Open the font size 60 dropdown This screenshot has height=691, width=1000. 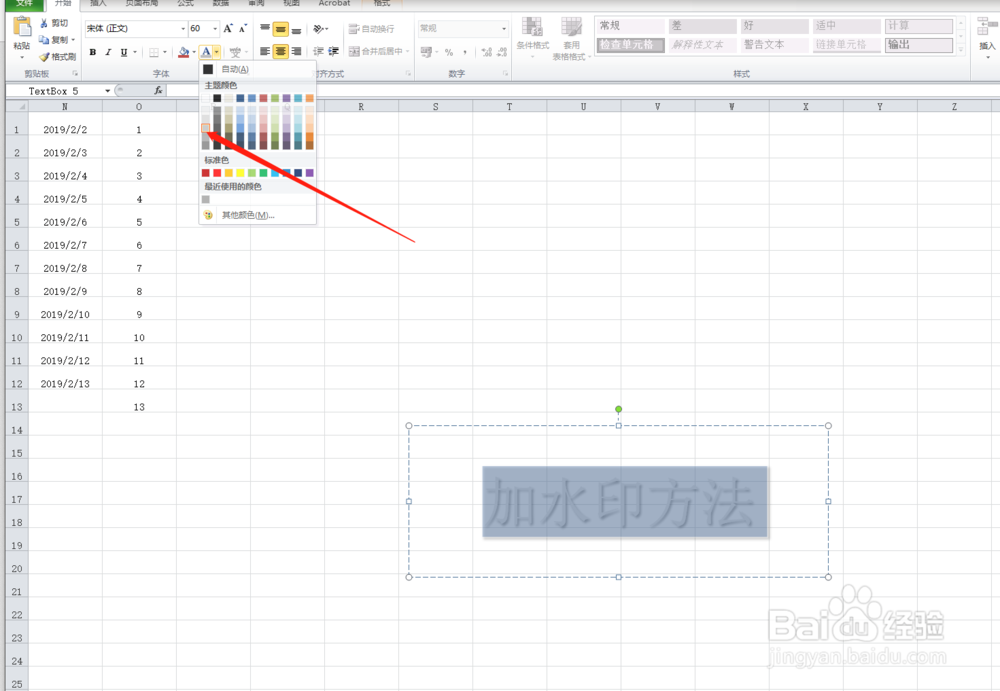[x=215, y=29]
